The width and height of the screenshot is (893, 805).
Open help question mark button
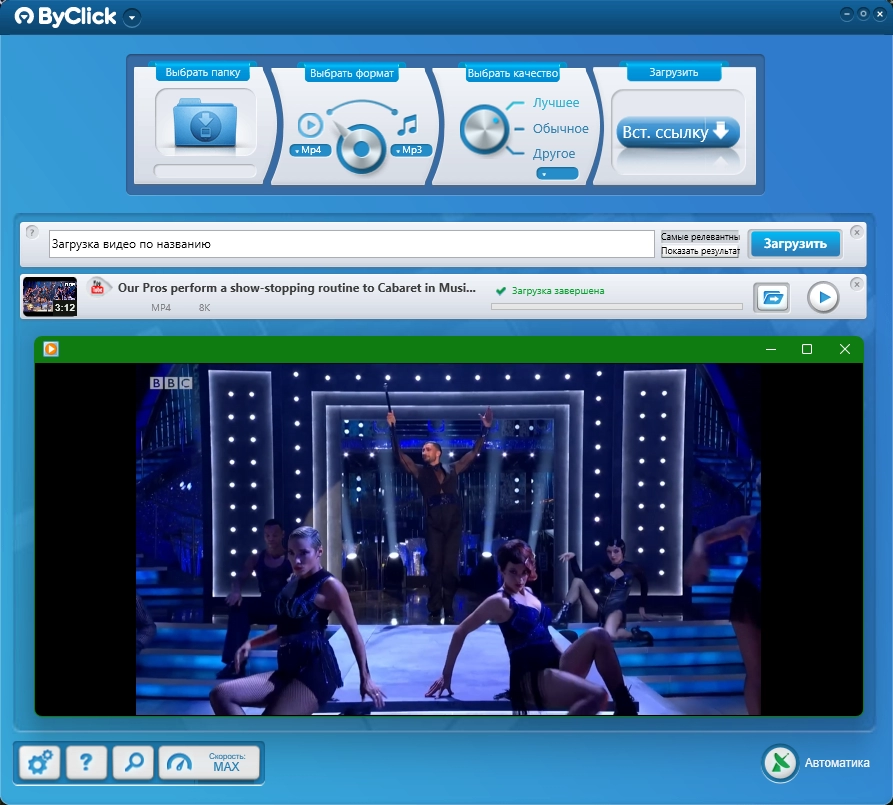click(86, 762)
